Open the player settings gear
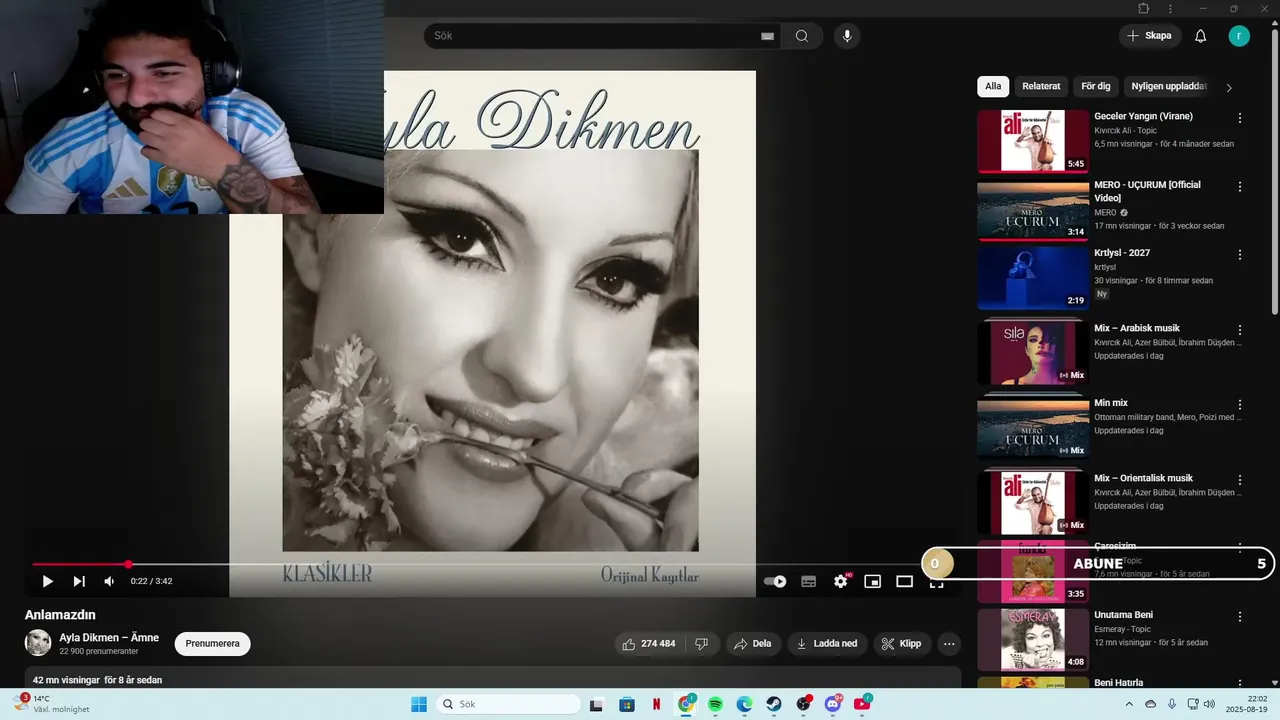The width and height of the screenshot is (1280, 720). (x=841, y=581)
